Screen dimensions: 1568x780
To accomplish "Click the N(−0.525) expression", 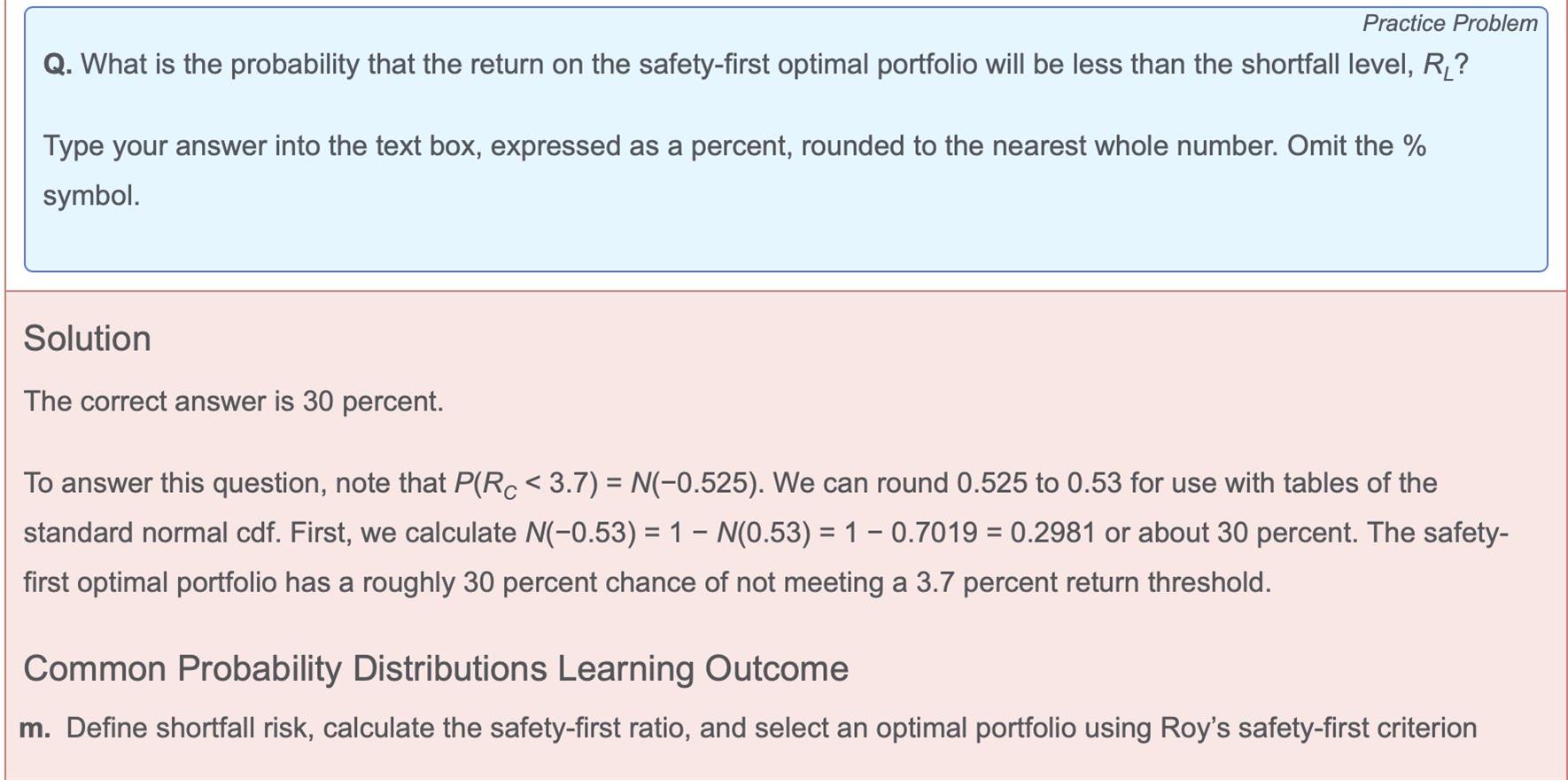I will (695, 483).
